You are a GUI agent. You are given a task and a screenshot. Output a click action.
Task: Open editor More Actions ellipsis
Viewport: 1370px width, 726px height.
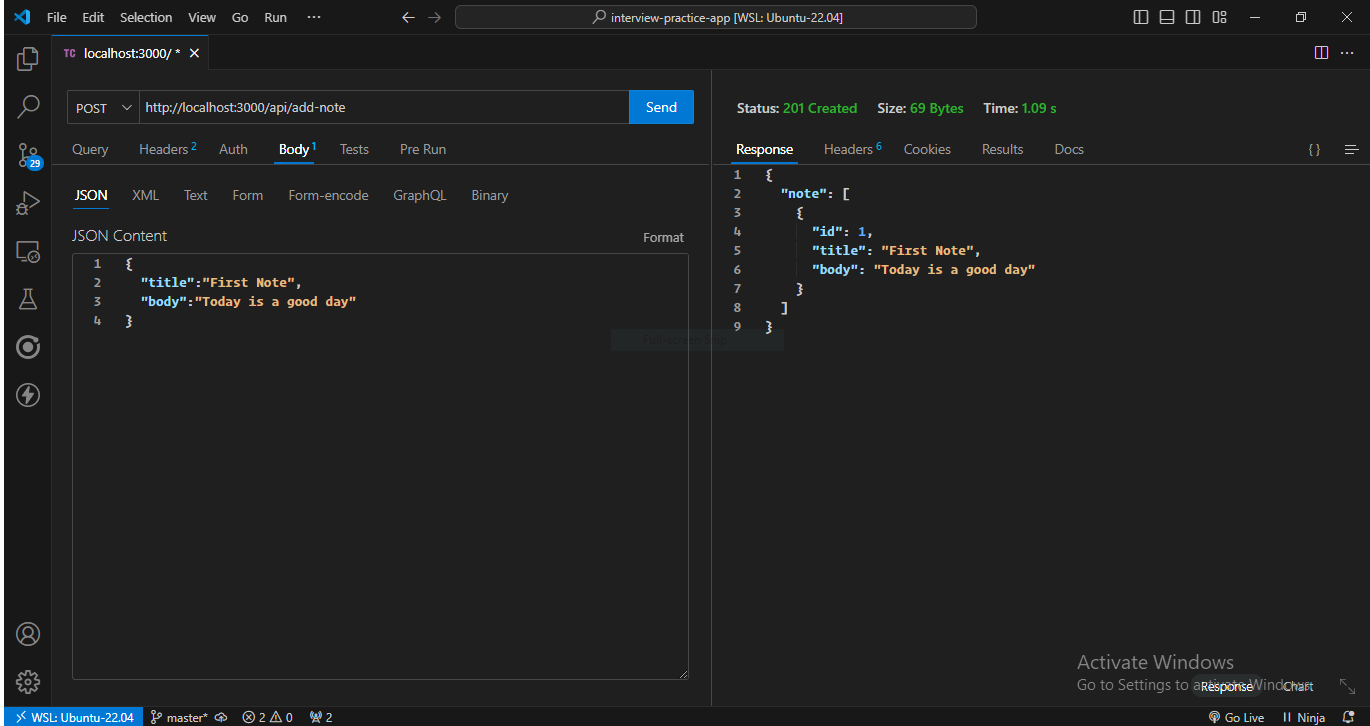pyautogui.click(x=1346, y=53)
